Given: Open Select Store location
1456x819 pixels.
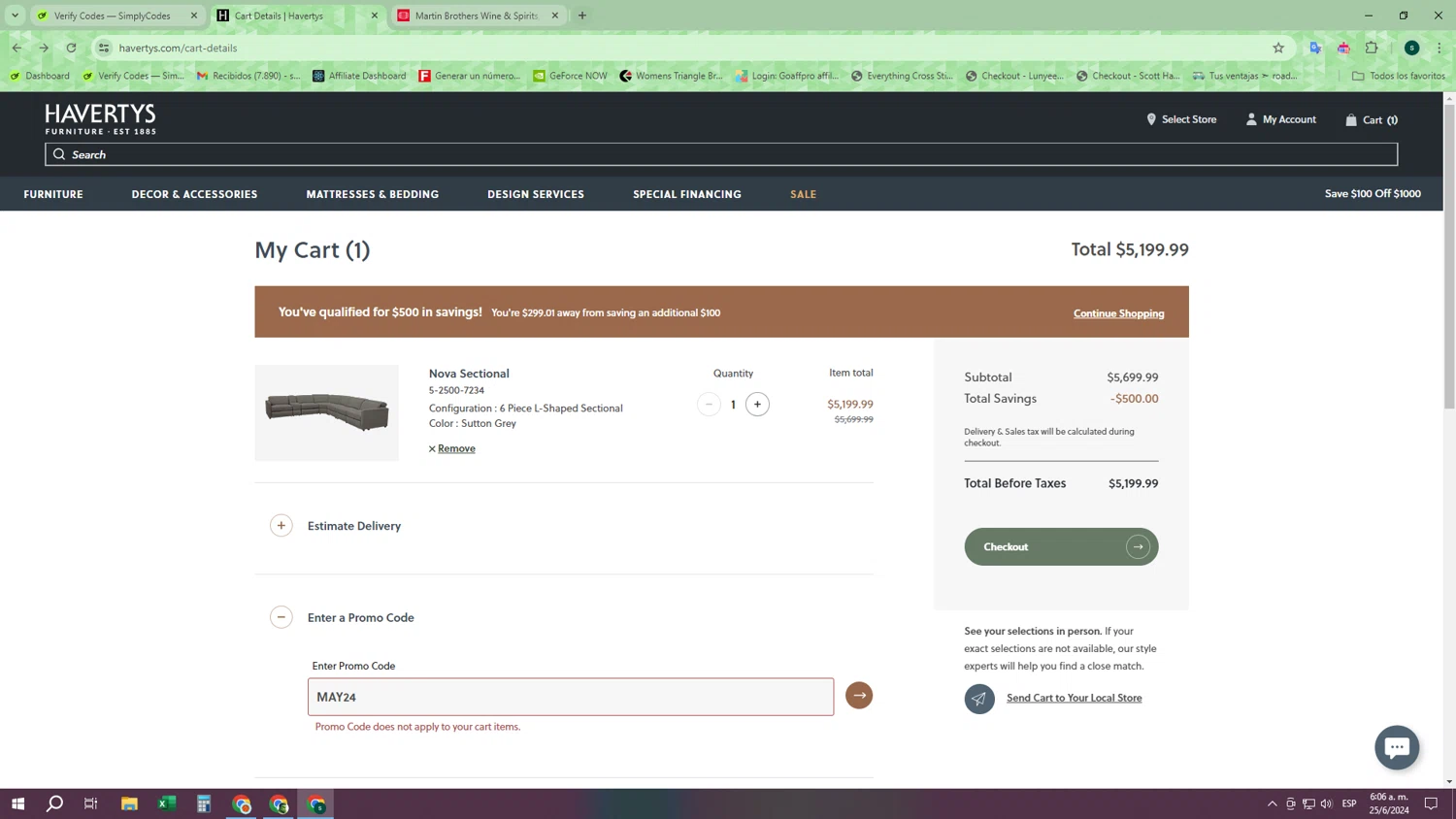Looking at the screenshot, I should tap(1181, 119).
